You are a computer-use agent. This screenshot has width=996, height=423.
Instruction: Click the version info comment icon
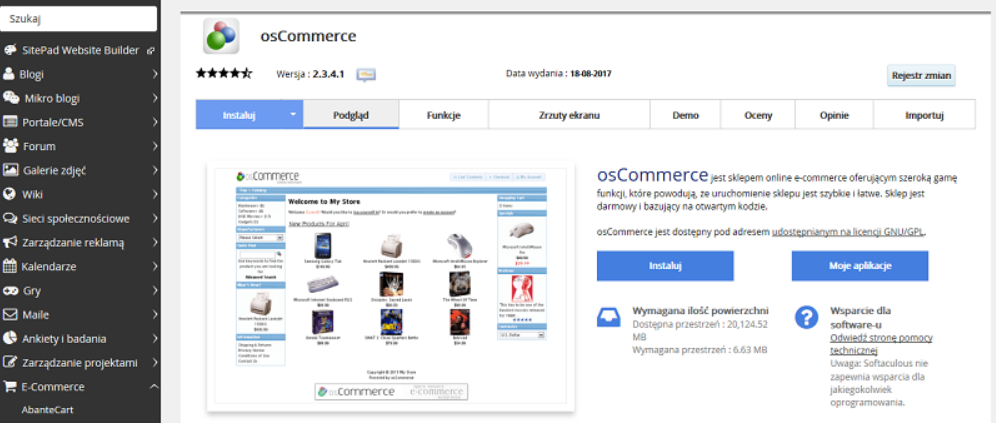pyautogui.click(x=366, y=74)
